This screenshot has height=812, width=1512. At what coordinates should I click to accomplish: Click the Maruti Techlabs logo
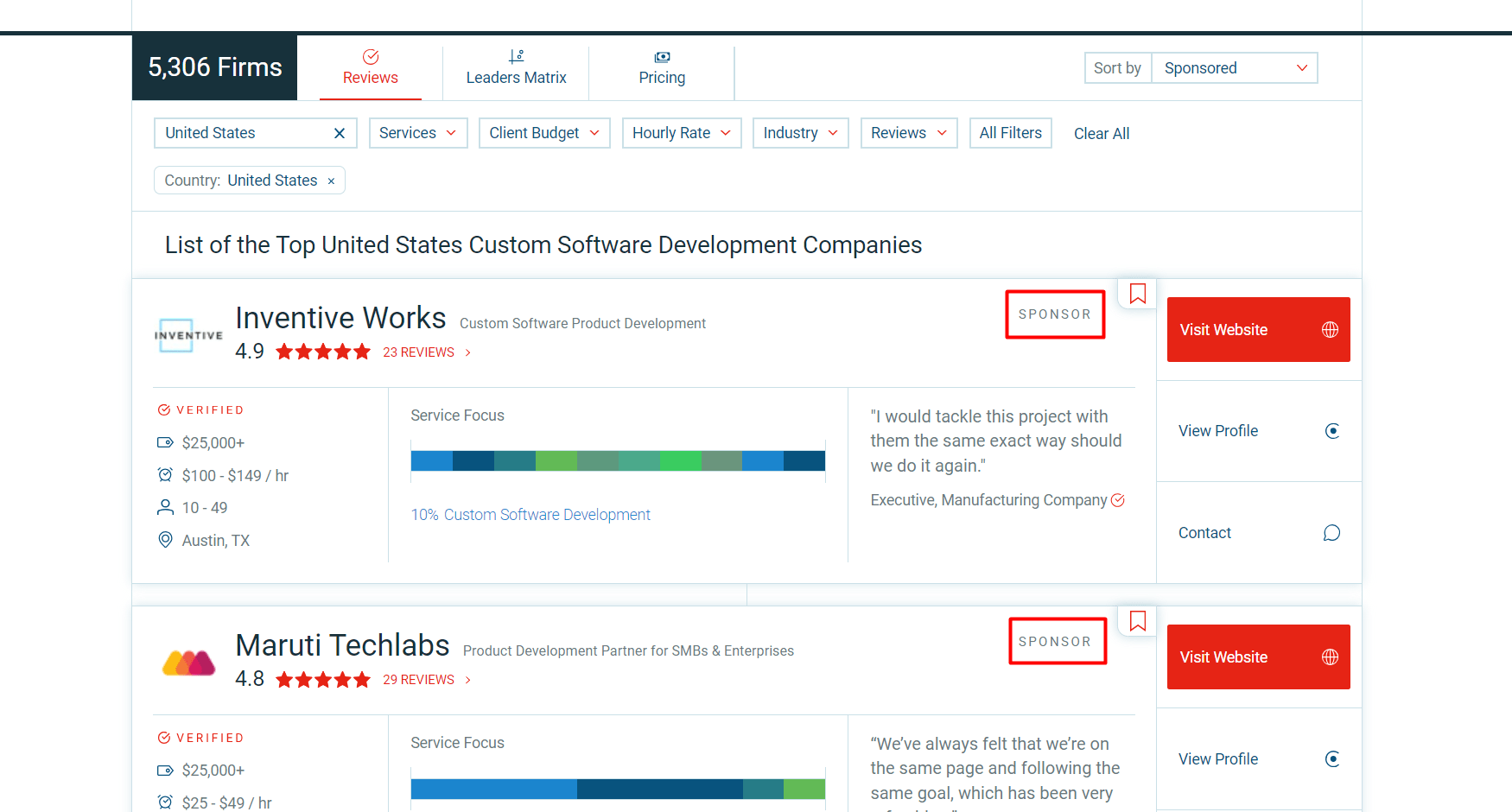point(188,663)
